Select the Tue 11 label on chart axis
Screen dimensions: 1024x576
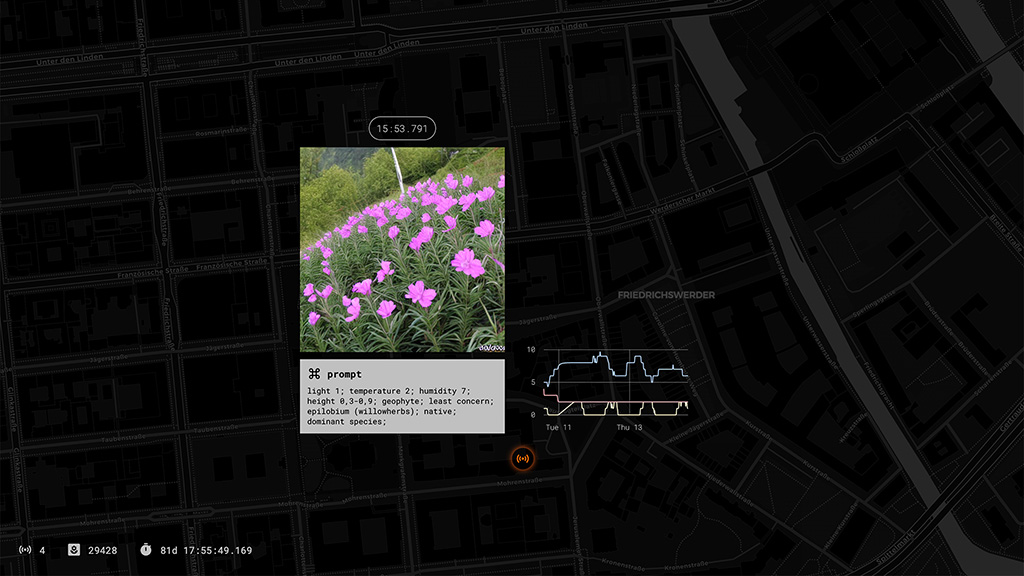pyautogui.click(x=558, y=427)
